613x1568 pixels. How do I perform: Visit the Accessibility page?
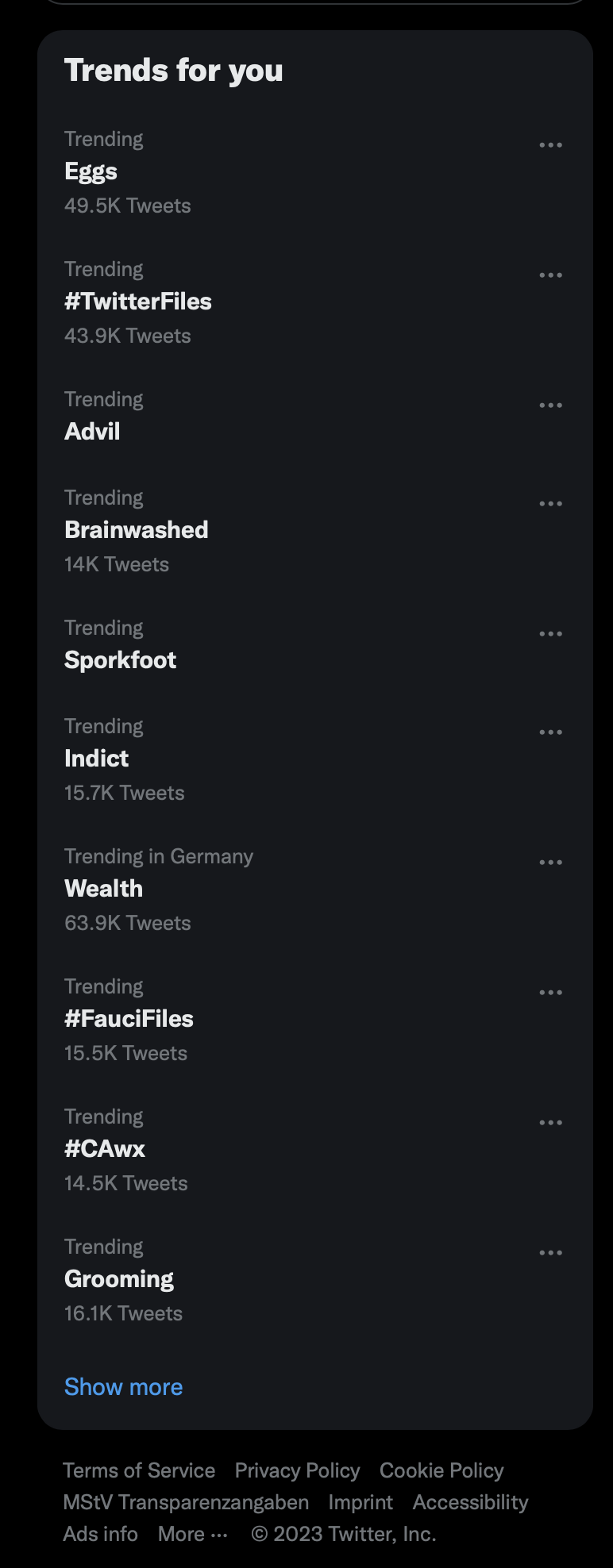[470, 1502]
